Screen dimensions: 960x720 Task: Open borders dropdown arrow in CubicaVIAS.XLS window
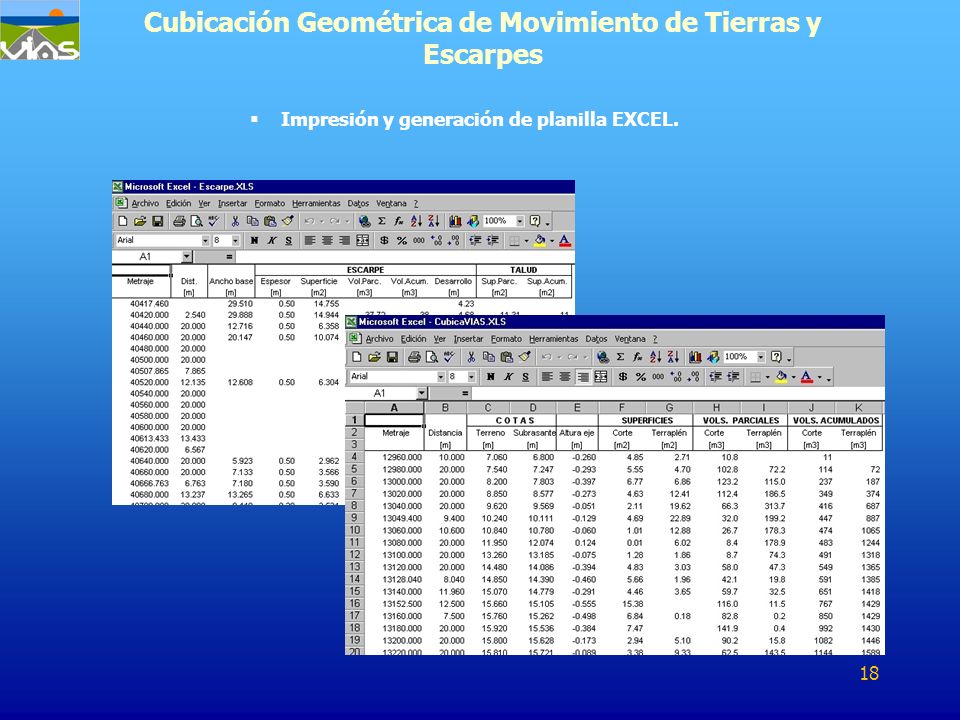pyautogui.click(x=767, y=377)
